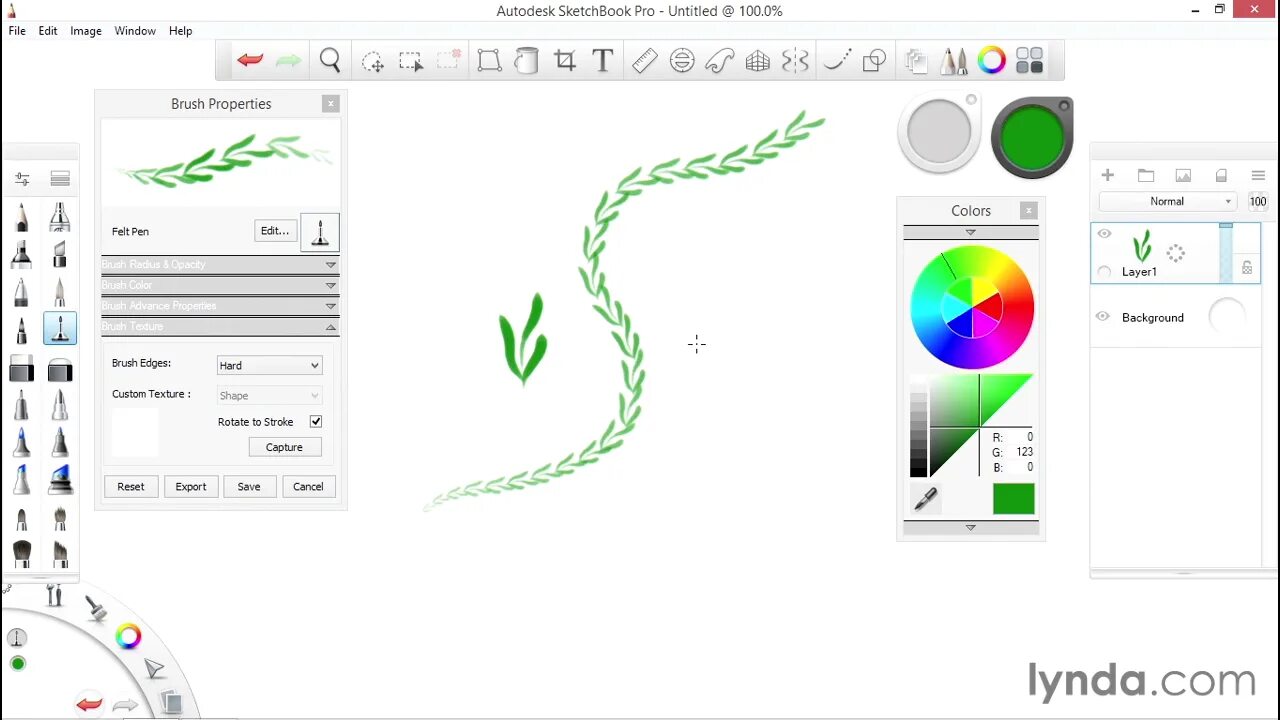Select the Steady Stroke tool
This screenshot has height=720, width=1280.
836,61
